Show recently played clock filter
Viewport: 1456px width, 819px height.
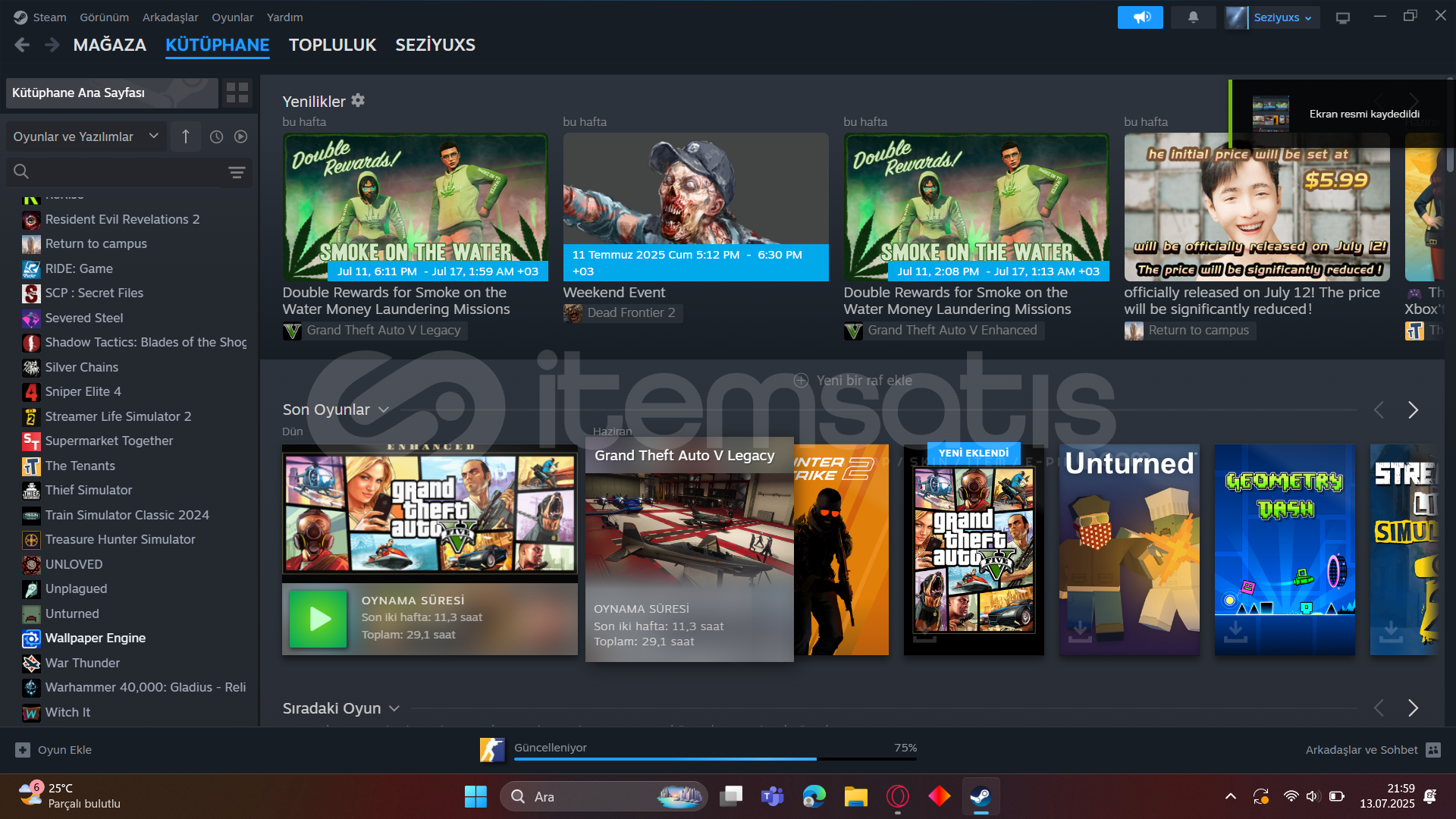(x=216, y=136)
